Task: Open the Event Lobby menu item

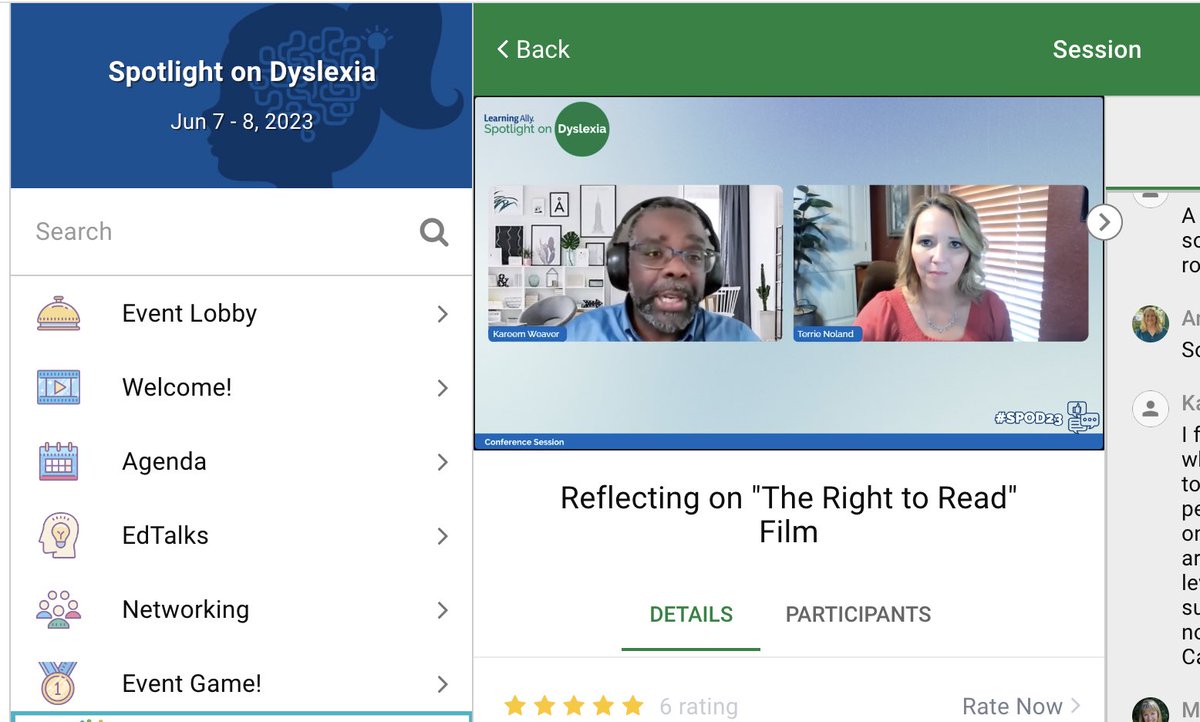Action: point(241,313)
